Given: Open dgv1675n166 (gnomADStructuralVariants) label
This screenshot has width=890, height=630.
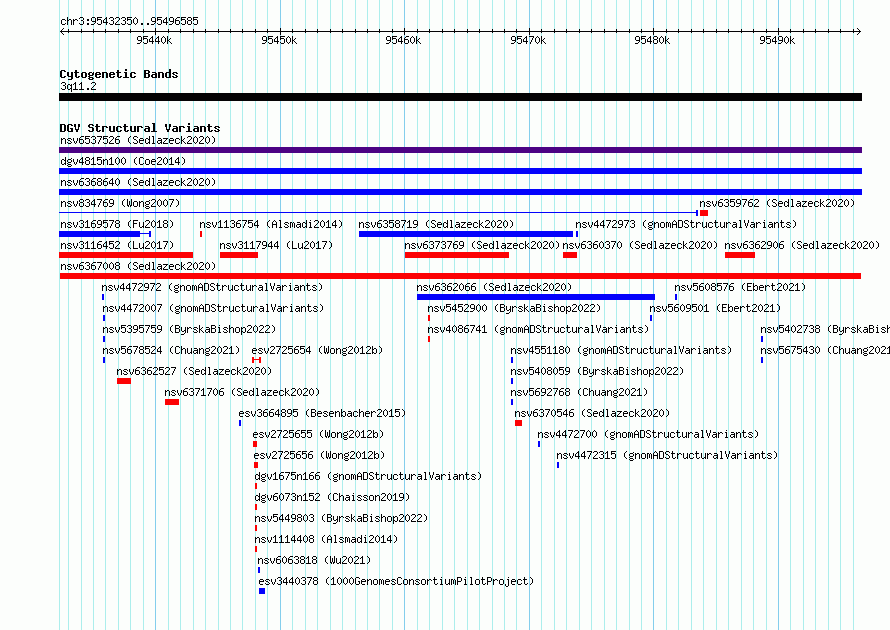Looking at the screenshot, I should pos(368,476).
